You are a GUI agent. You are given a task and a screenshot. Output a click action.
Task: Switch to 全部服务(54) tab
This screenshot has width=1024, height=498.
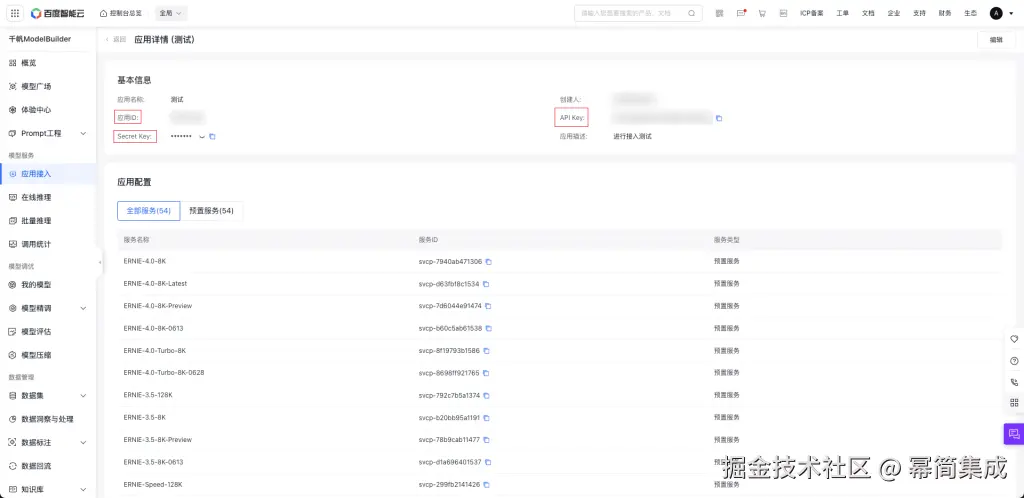click(148, 211)
